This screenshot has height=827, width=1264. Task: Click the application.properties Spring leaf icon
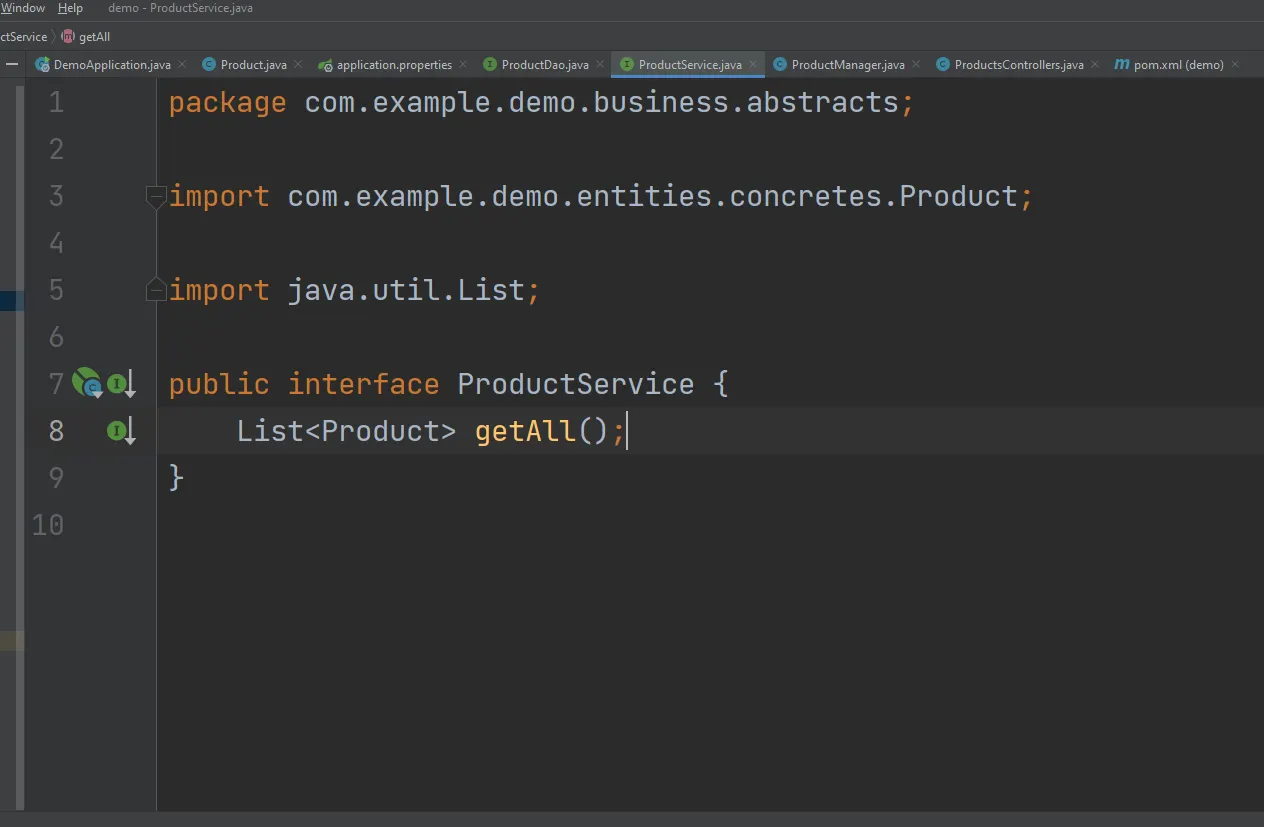point(325,65)
